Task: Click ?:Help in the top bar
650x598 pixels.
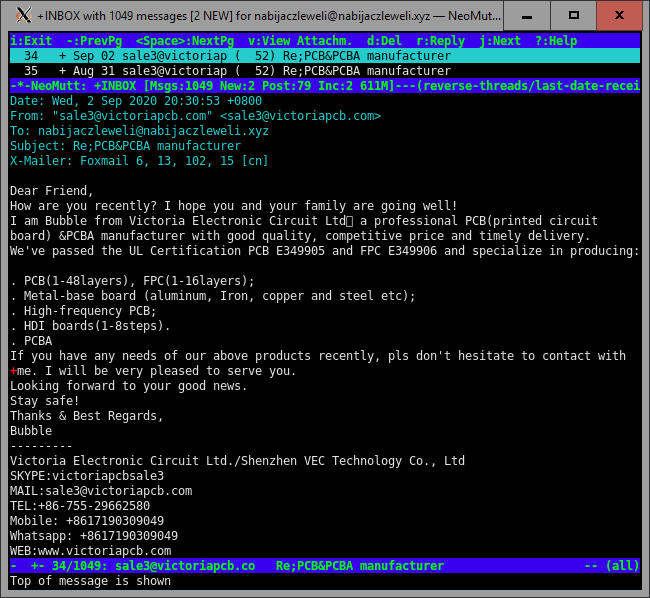Action: [557, 41]
